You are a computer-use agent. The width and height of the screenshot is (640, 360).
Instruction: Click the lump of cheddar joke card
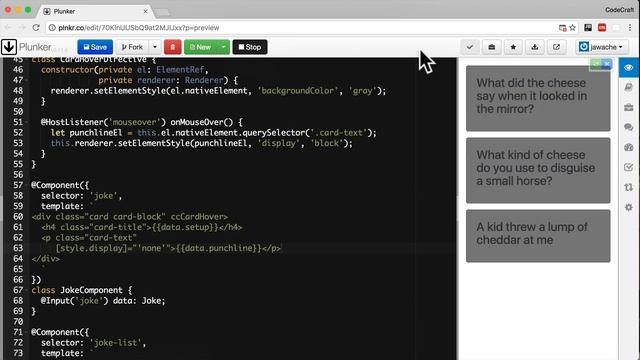[538, 236]
